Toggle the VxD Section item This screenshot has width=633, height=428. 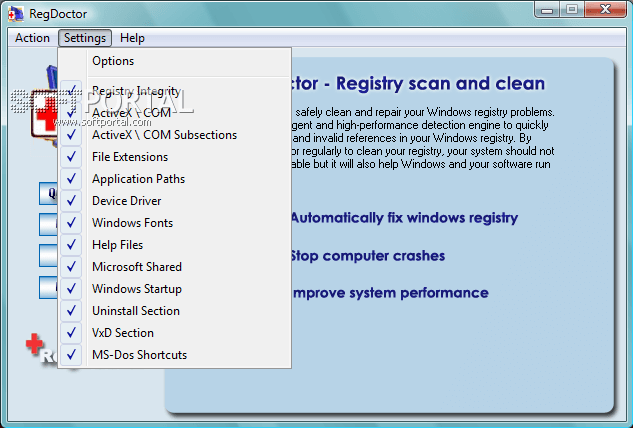click(175, 333)
